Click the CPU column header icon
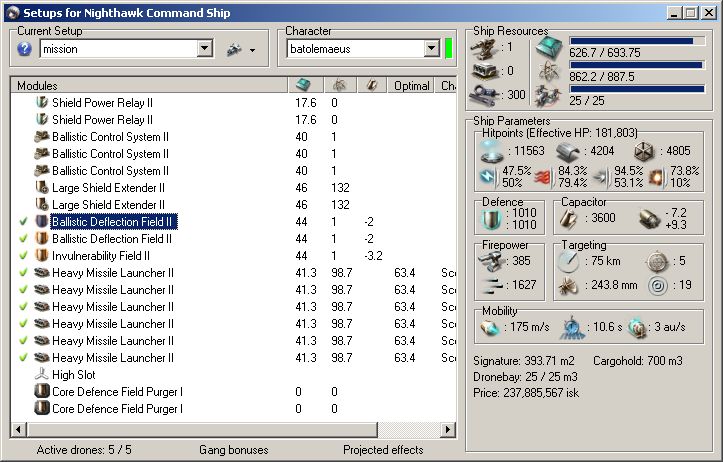 [303, 85]
